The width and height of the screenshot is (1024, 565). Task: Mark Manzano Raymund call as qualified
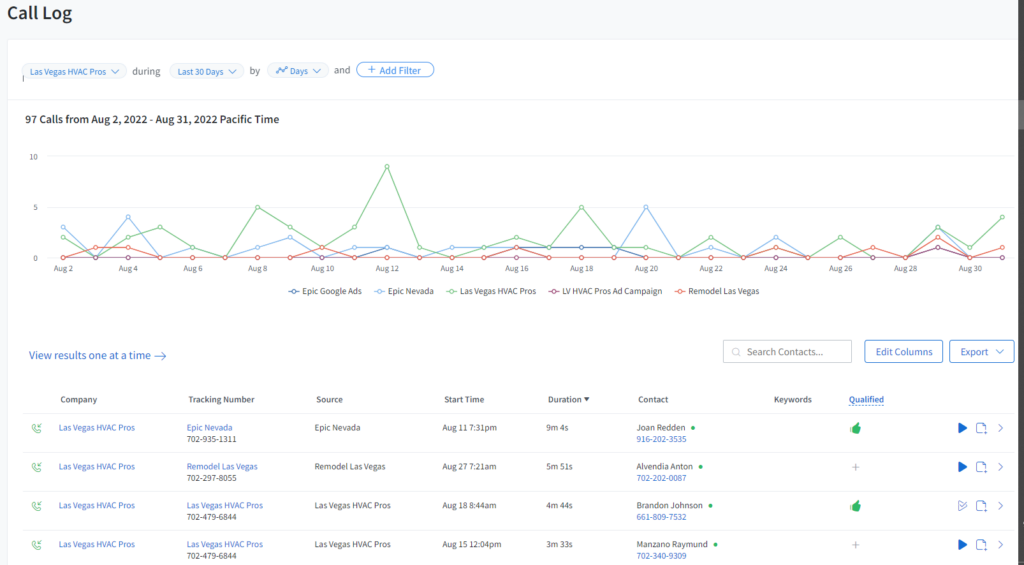pyautogui.click(x=855, y=545)
